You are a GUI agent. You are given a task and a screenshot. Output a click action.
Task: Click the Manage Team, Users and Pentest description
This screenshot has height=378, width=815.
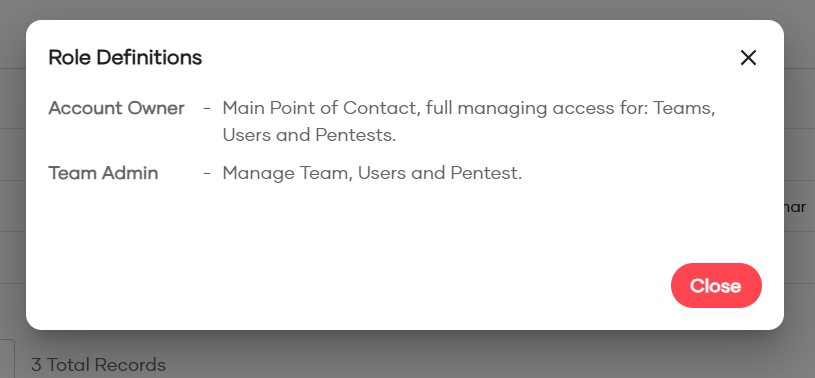point(372,173)
